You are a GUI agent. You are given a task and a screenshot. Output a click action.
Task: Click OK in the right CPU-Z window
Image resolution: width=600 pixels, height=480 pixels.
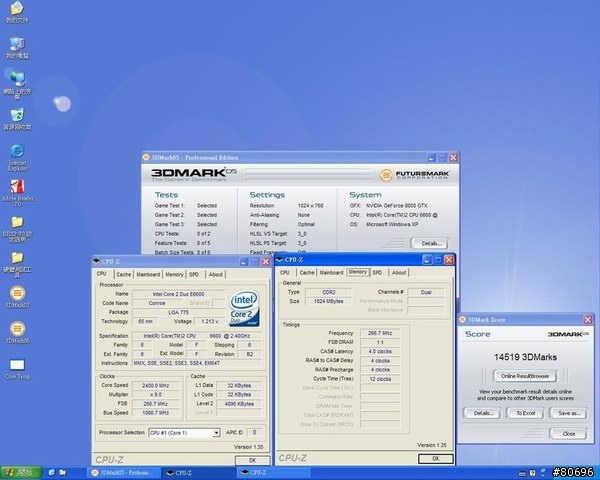(435, 458)
